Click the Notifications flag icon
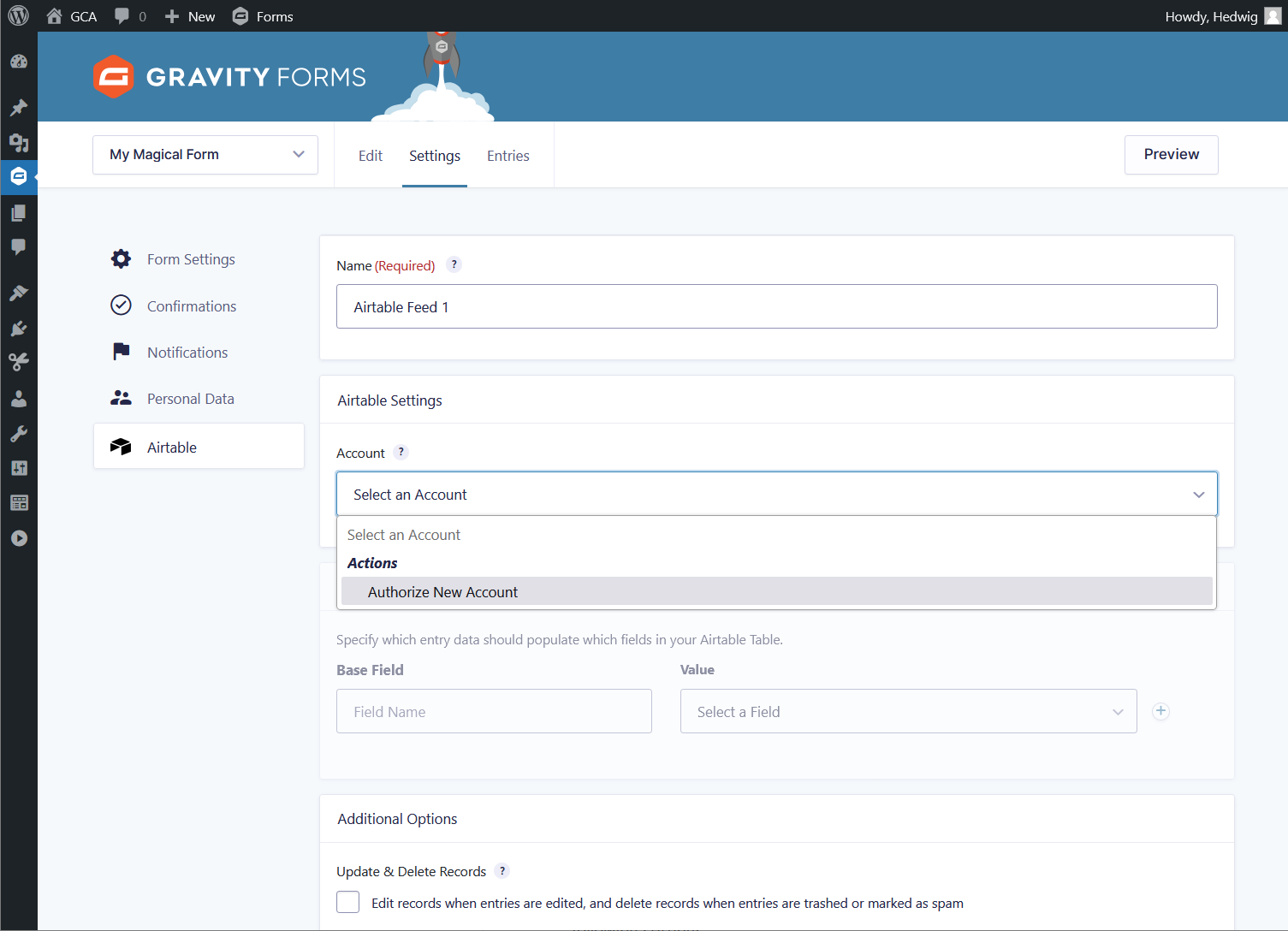 [x=122, y=352]
